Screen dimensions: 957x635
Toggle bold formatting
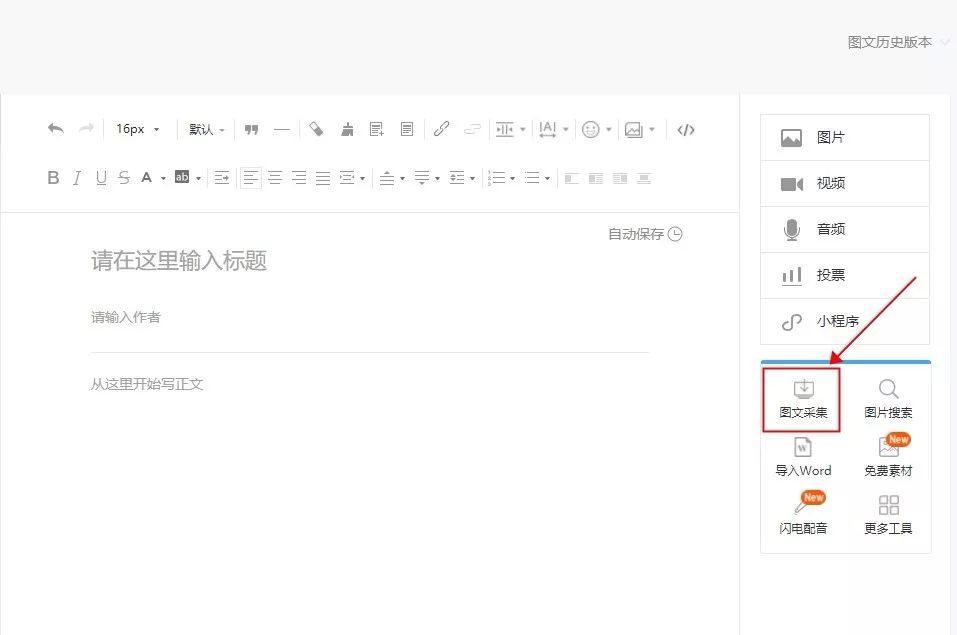click(54, 178)
